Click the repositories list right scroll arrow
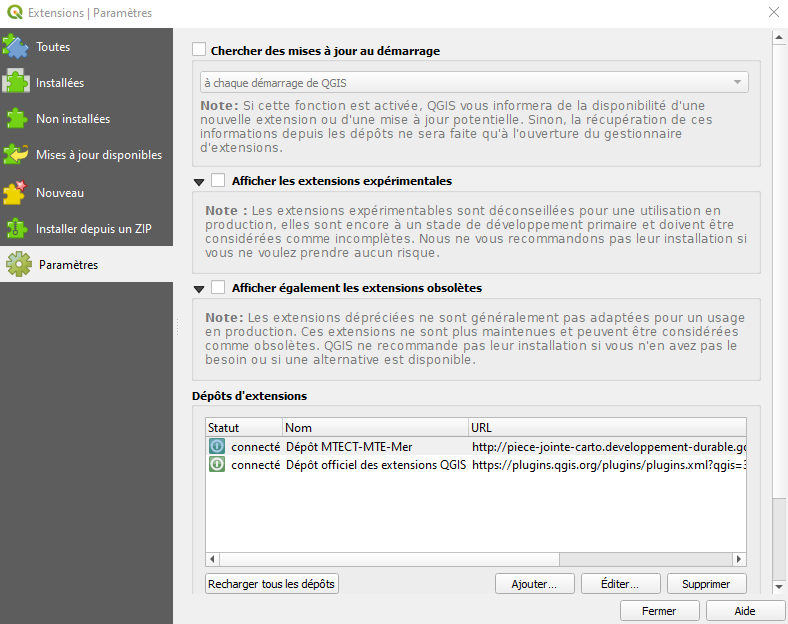Screen dimensions: 788x624 (739, 559)
